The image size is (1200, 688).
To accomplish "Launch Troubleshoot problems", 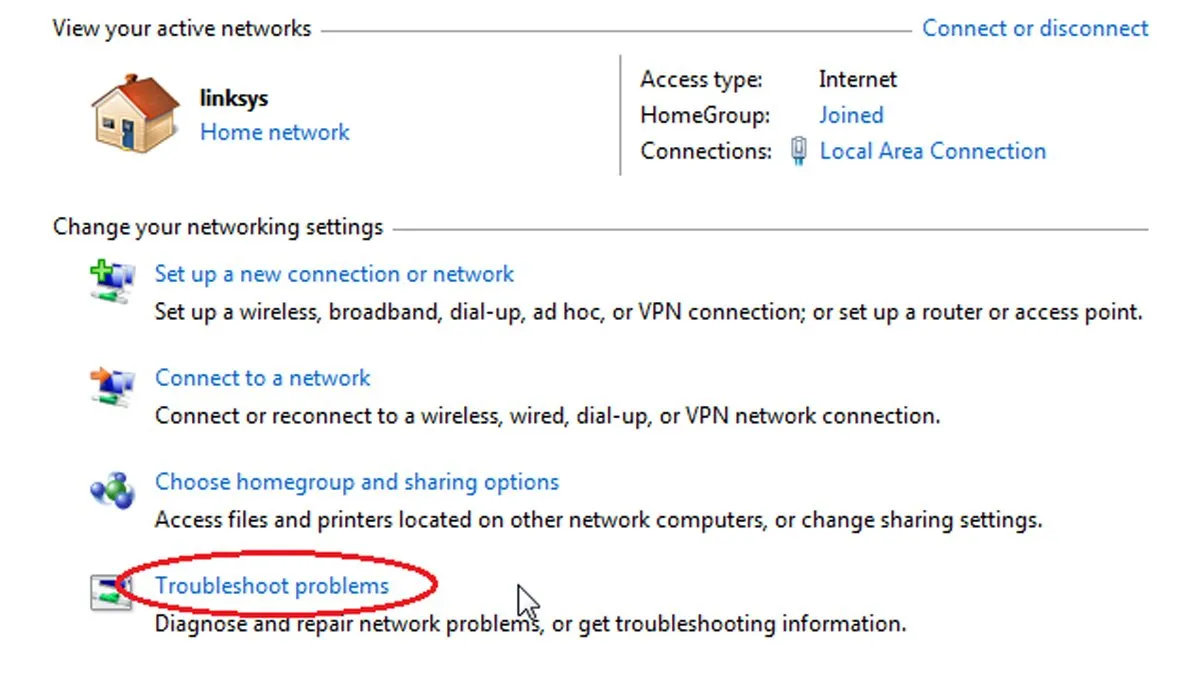I will click(x=272, y=586).
